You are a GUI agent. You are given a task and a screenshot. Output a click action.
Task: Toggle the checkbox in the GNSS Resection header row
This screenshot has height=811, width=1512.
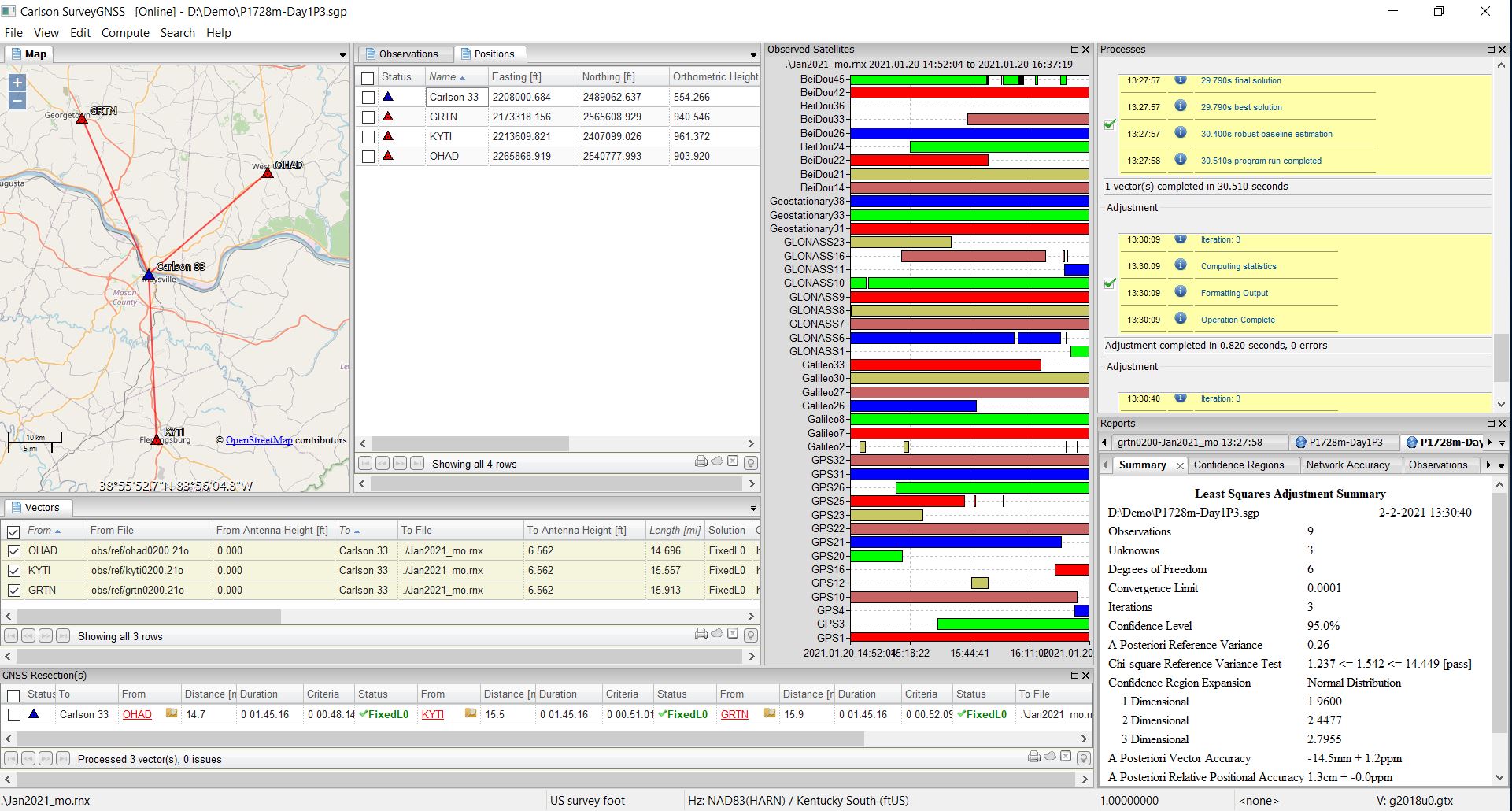click(13, 694)
